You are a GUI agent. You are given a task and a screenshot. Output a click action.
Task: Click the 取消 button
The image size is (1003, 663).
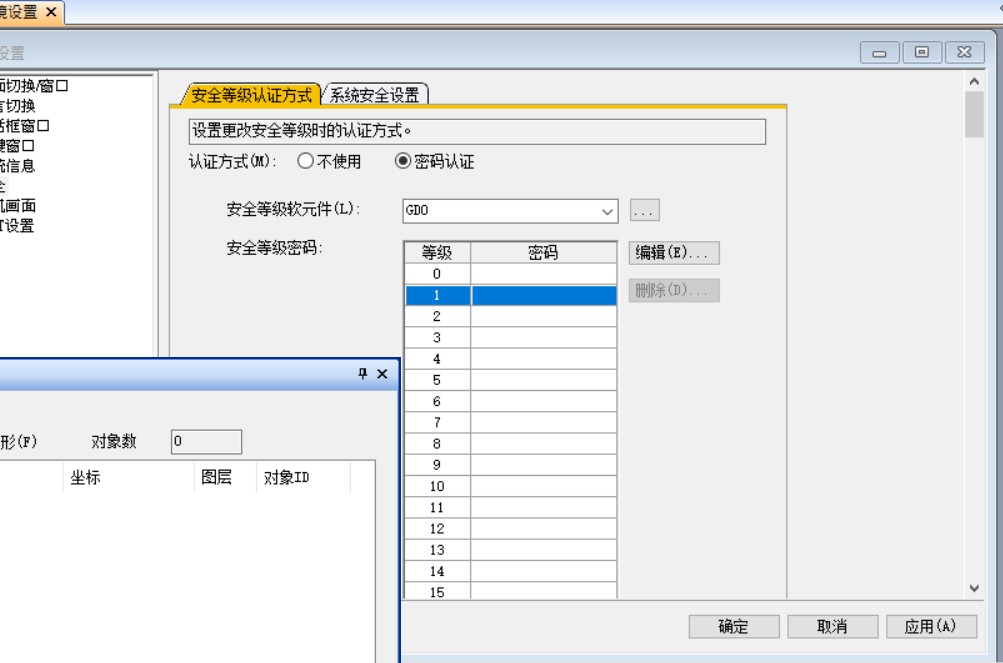tap(832, 627)
